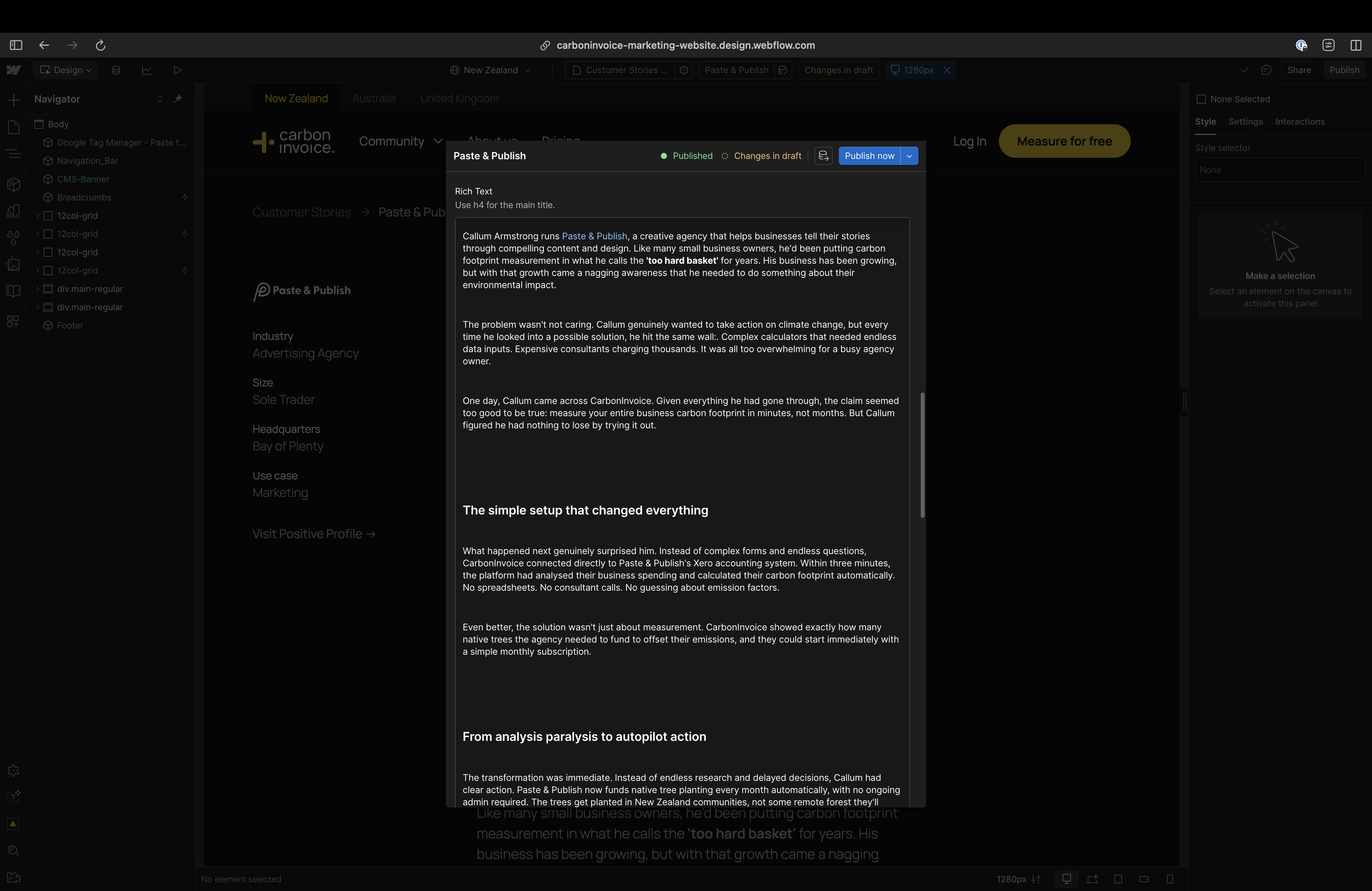
Task: Toggle the None Selected checkbox
Action: (x=1201, y=99)
